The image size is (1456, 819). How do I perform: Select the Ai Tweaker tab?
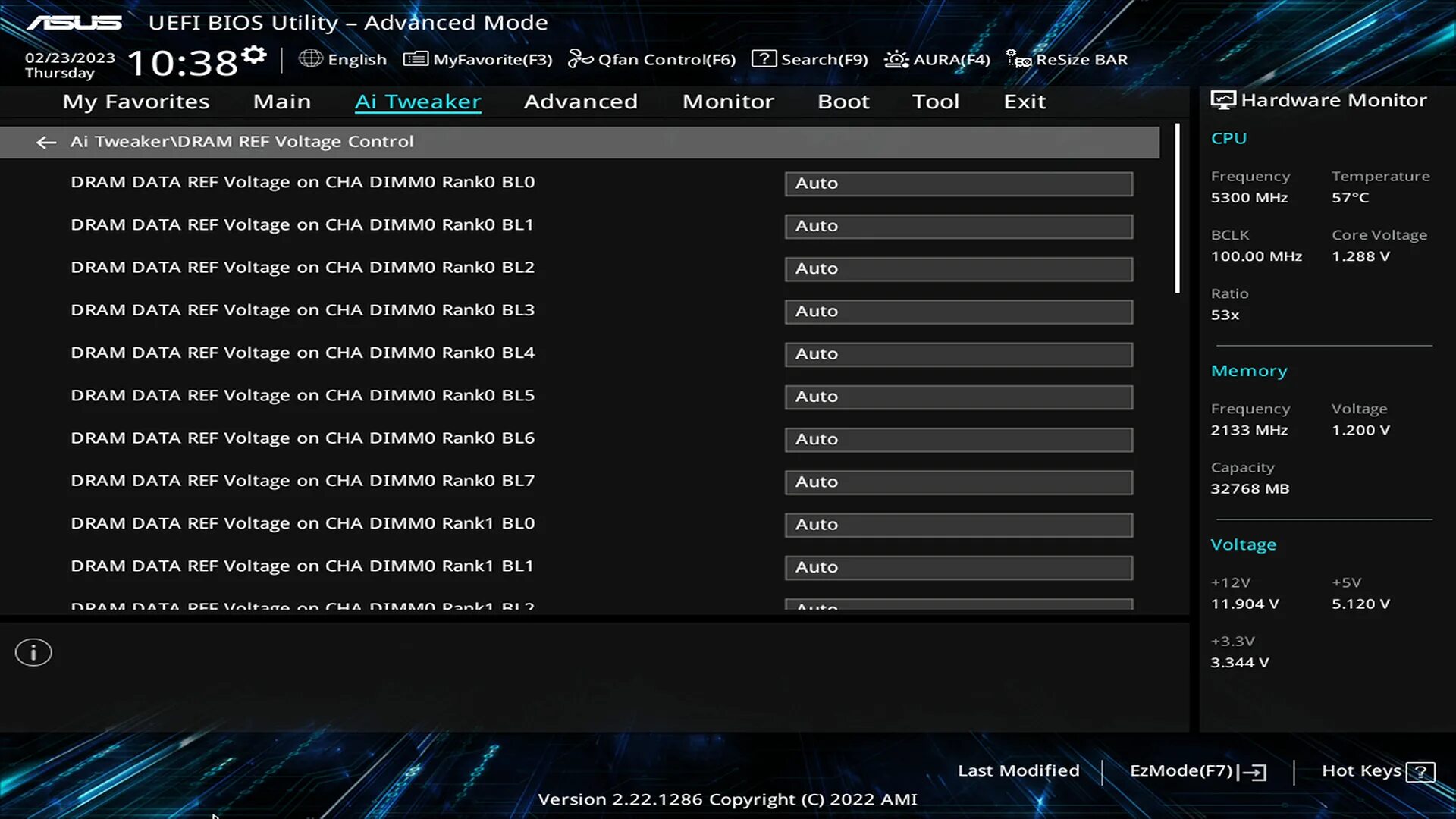point(417,100)
